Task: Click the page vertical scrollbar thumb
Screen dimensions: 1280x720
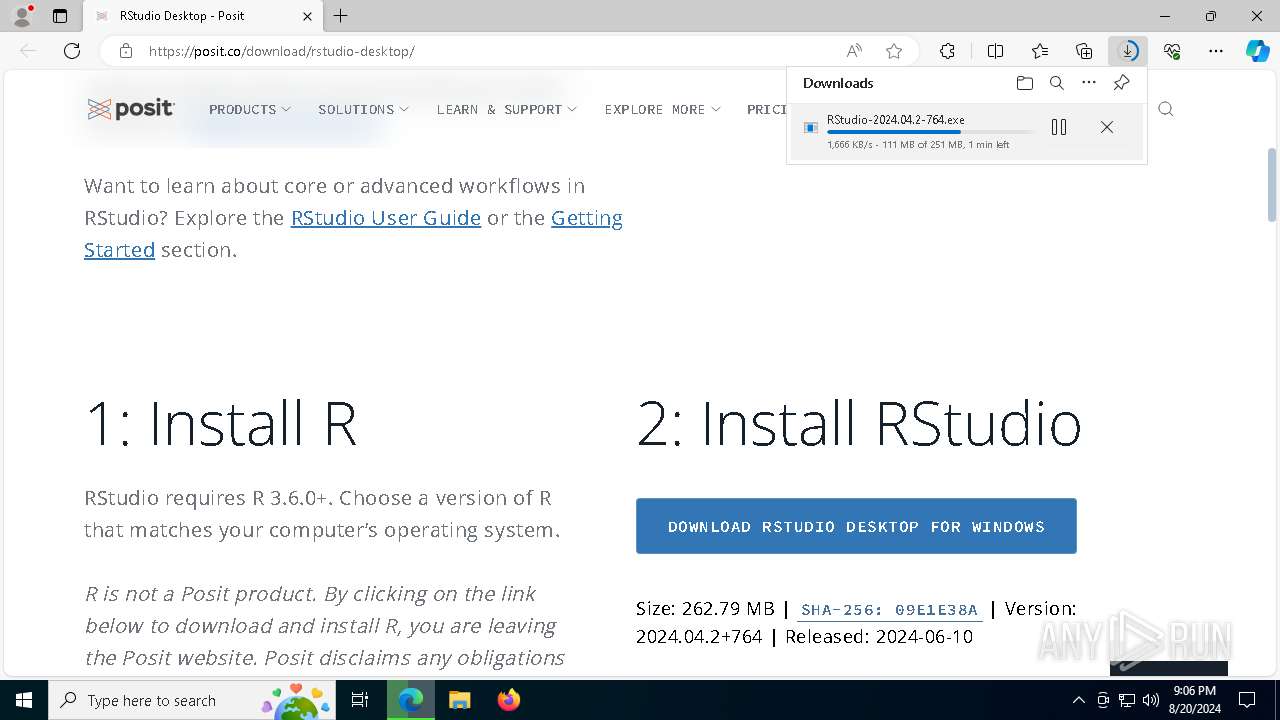Action: pos(1272,185)
